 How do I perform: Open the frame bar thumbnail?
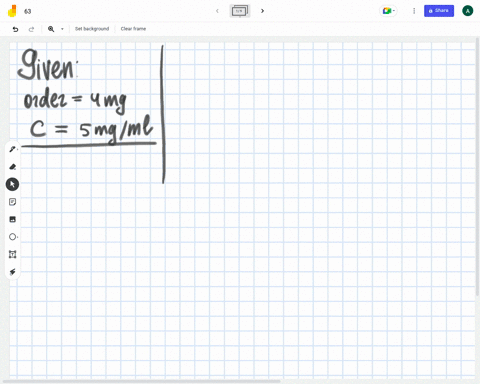tap(240, 11)
